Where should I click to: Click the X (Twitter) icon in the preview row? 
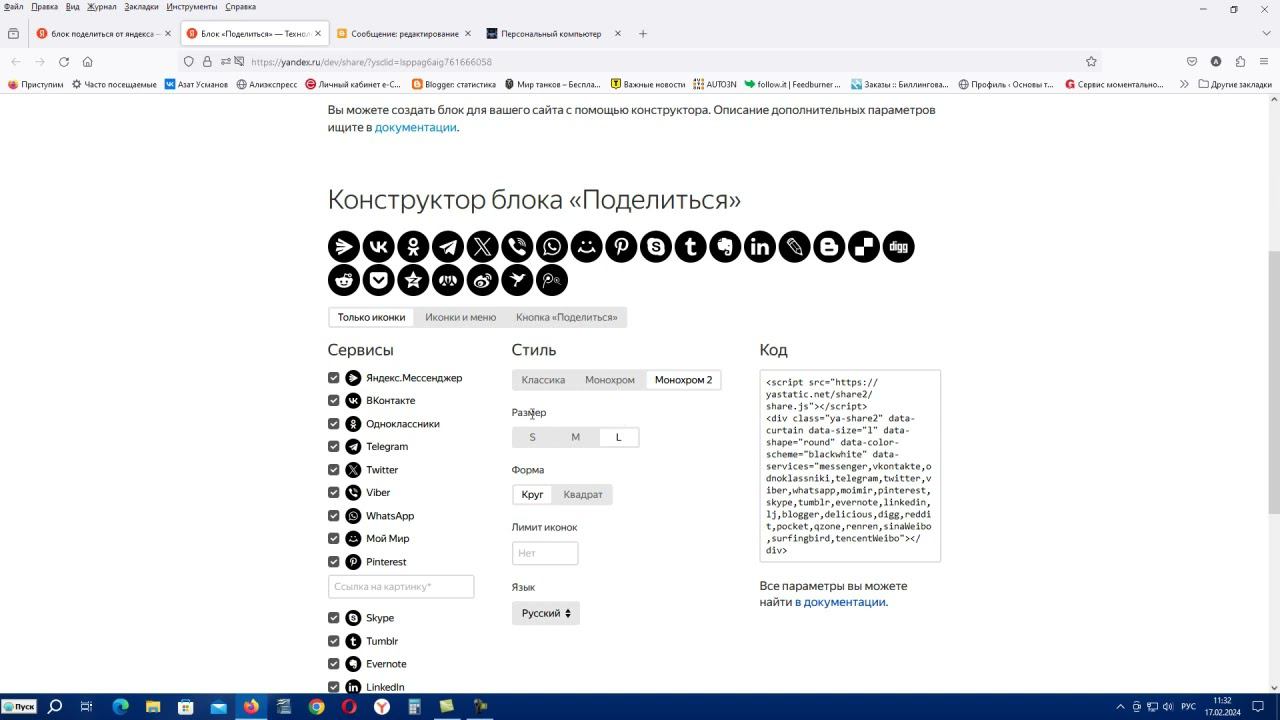pyautogui.click(x=482, y=246)
